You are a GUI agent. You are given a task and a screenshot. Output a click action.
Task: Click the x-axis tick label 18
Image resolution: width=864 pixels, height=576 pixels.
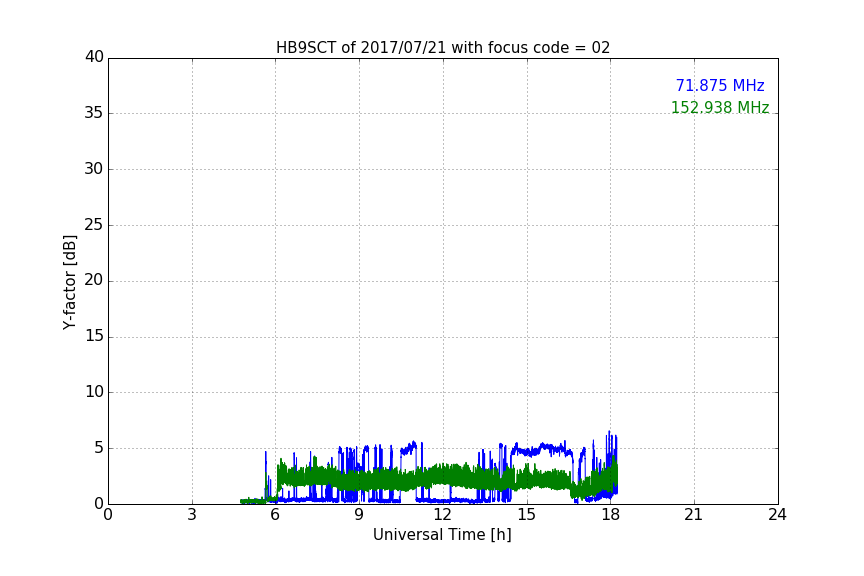[x=611, y=515]
